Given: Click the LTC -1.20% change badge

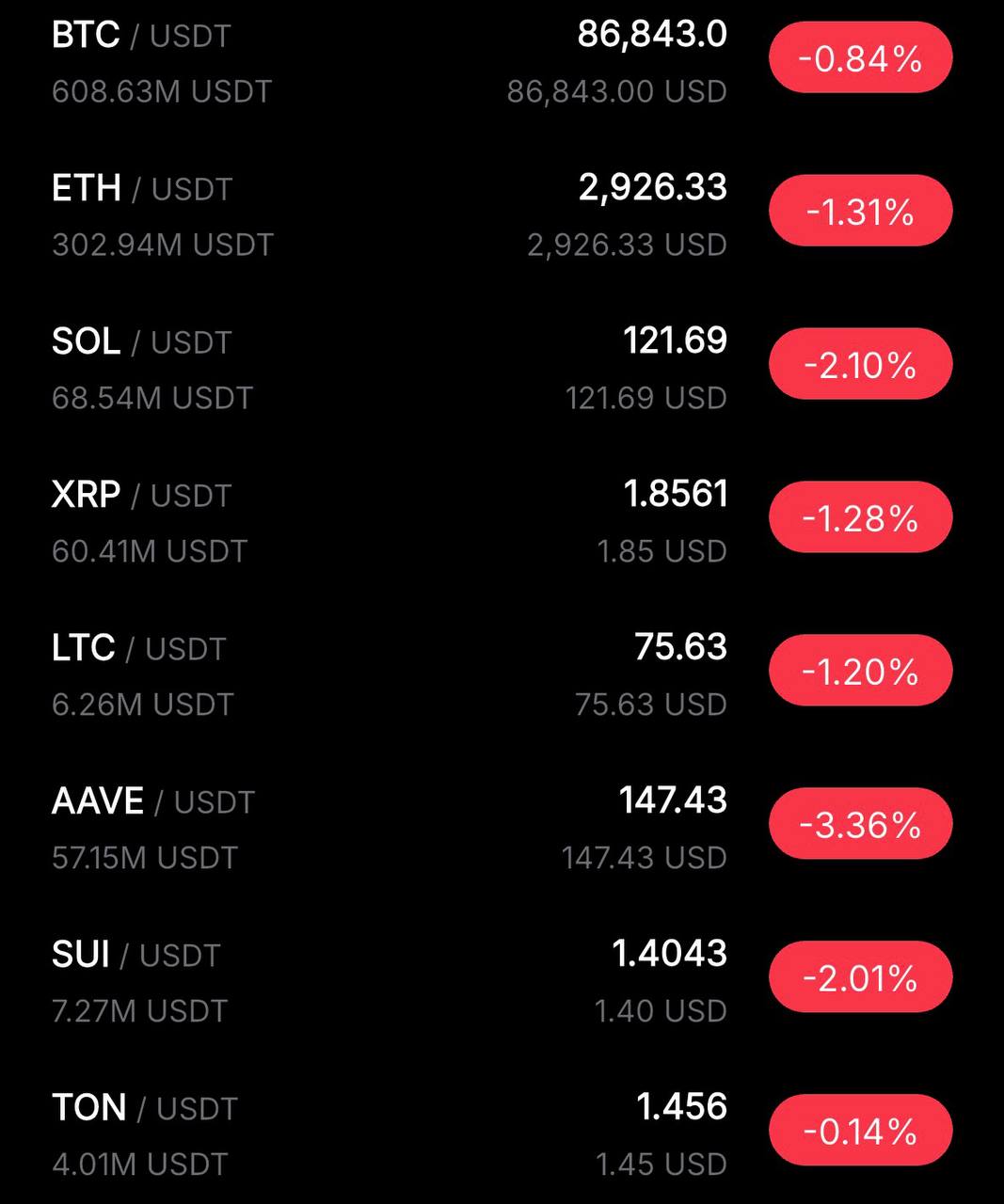Looking at the screenshot, I should [x=860, y=672].
